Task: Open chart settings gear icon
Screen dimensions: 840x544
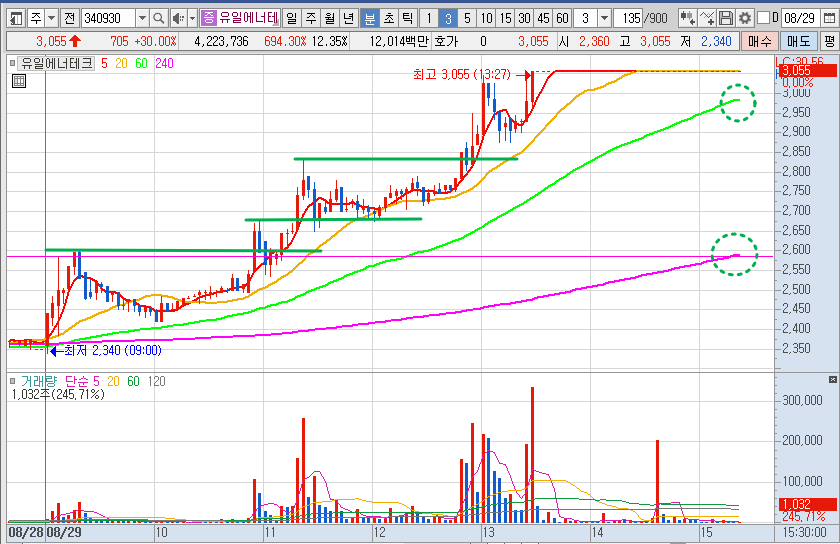Action: [x=745, y=19]
